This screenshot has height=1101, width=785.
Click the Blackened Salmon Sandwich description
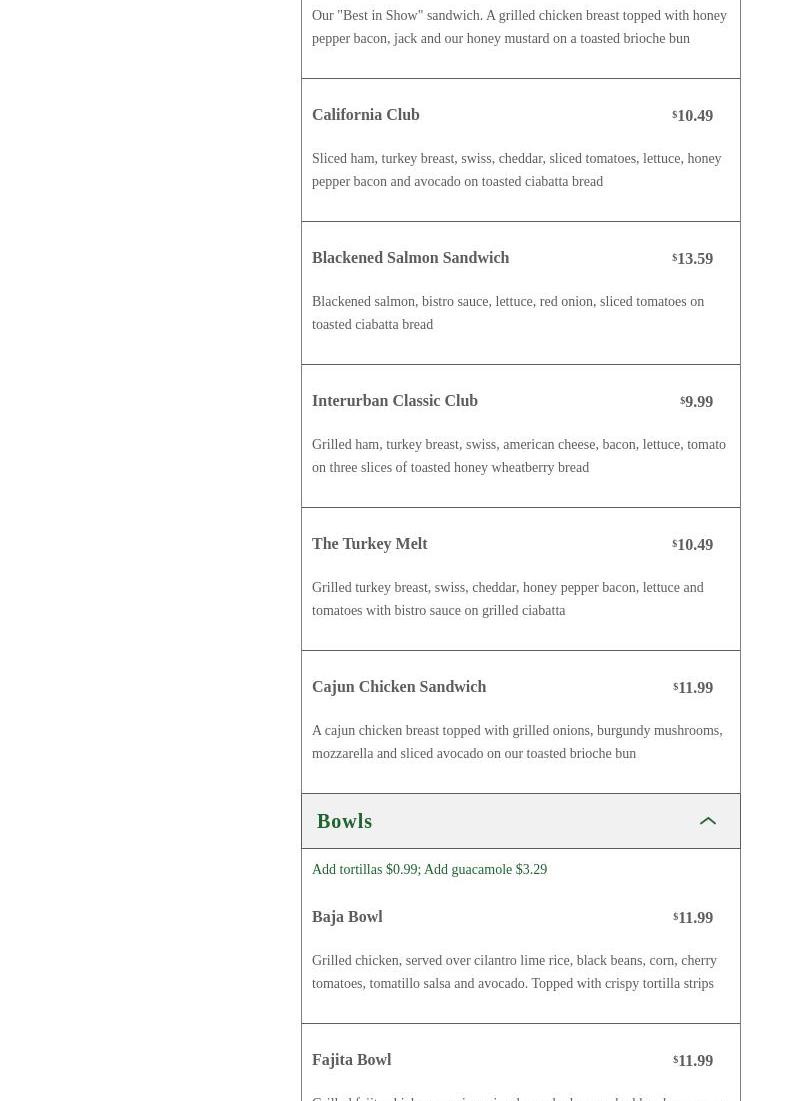[x=508, y=313]
